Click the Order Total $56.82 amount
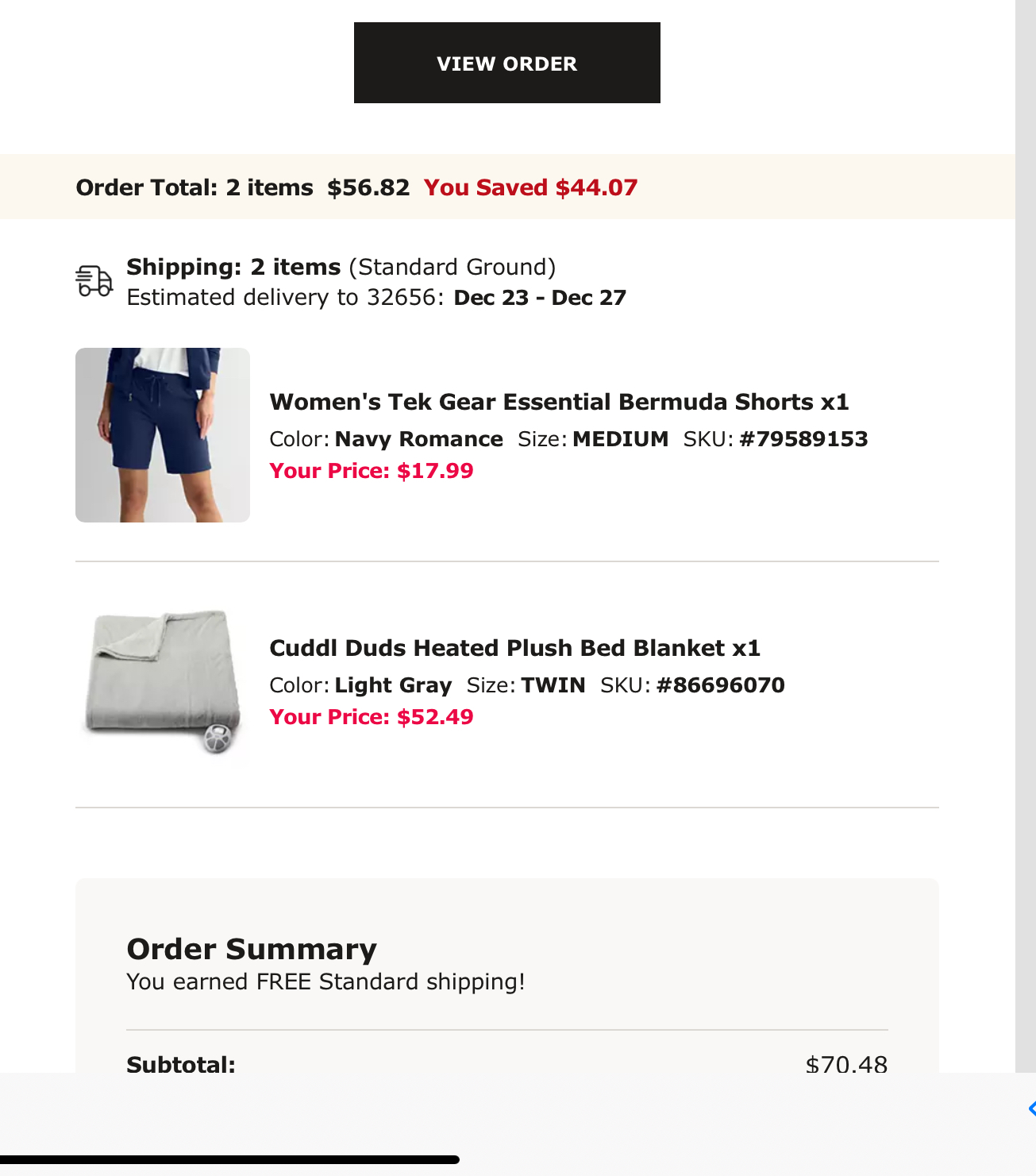 coord(368,187)
